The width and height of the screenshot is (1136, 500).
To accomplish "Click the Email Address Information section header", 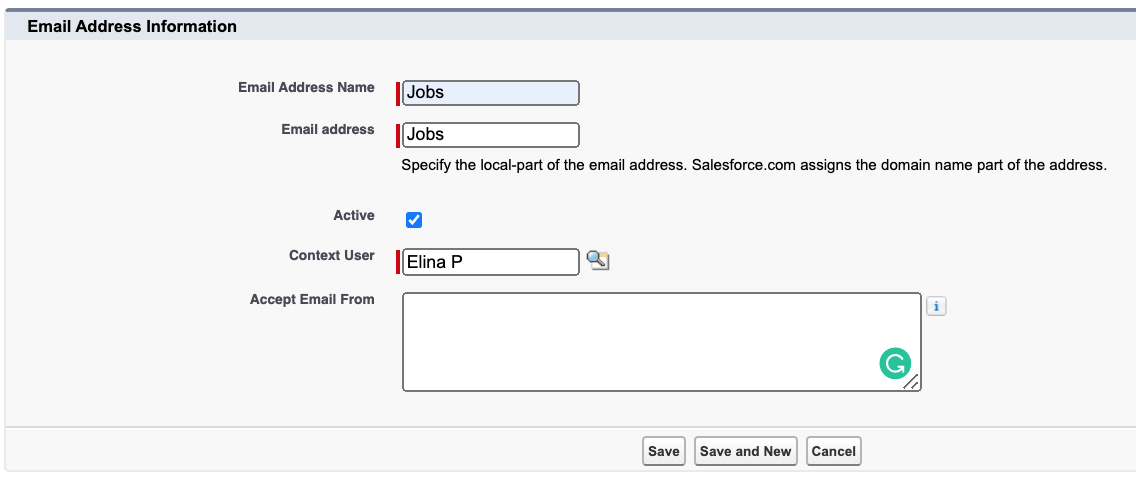I will coord(132,26).
